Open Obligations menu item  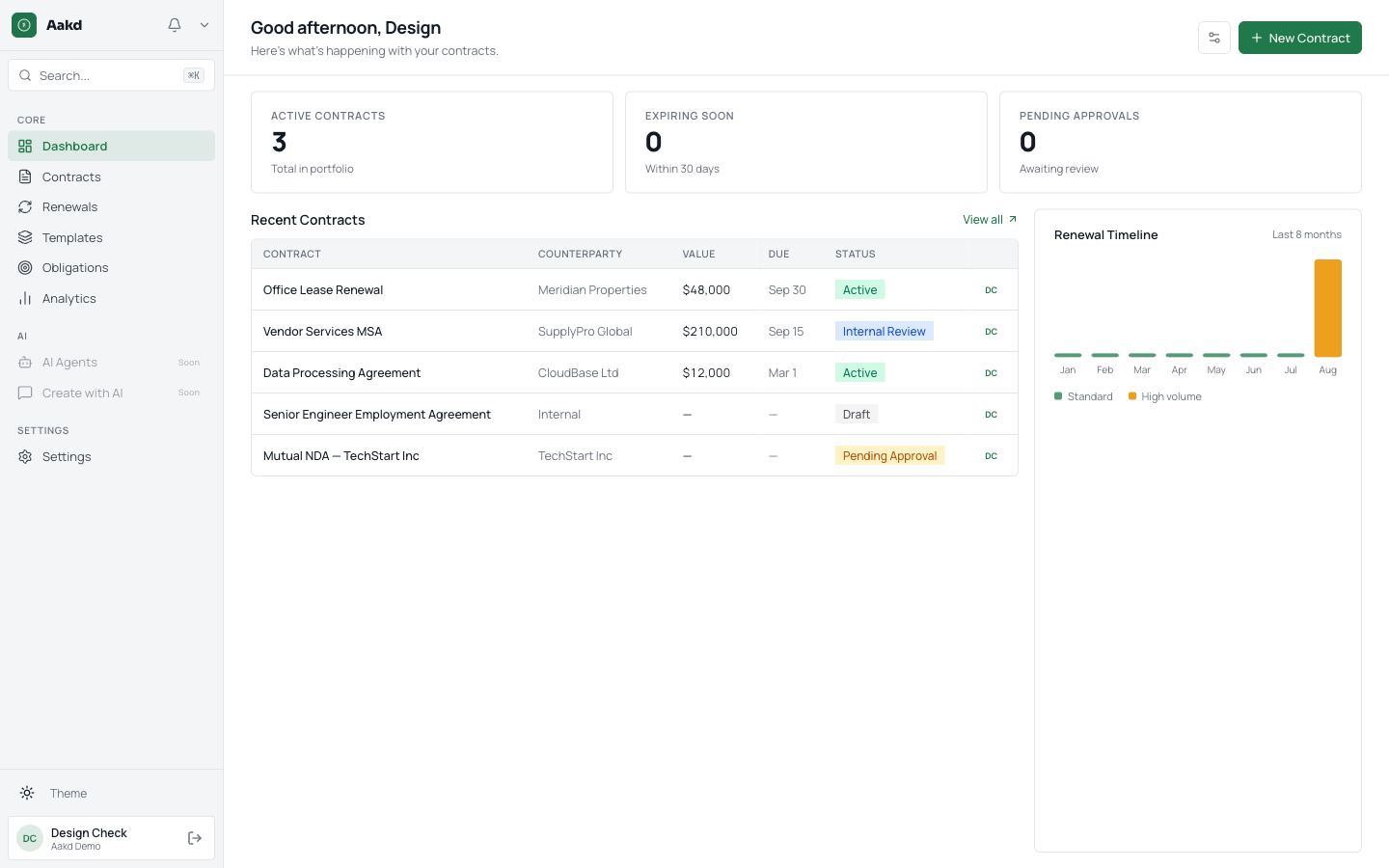[111, 268]
